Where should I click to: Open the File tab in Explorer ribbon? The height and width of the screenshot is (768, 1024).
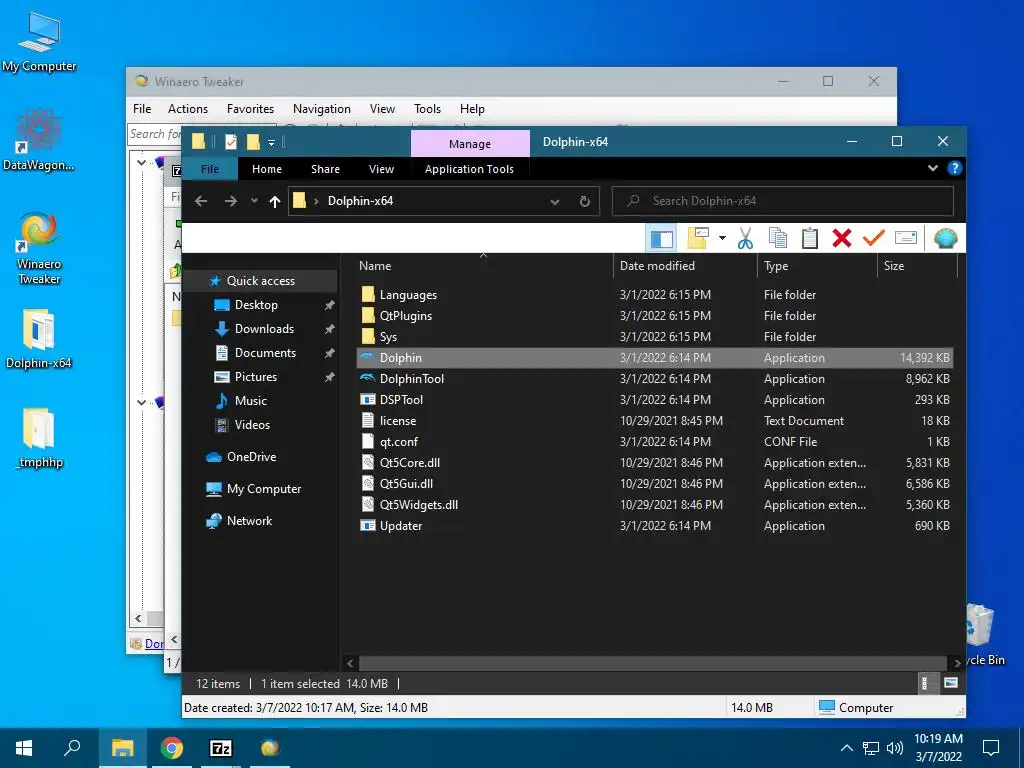click(x=210, y=169)
